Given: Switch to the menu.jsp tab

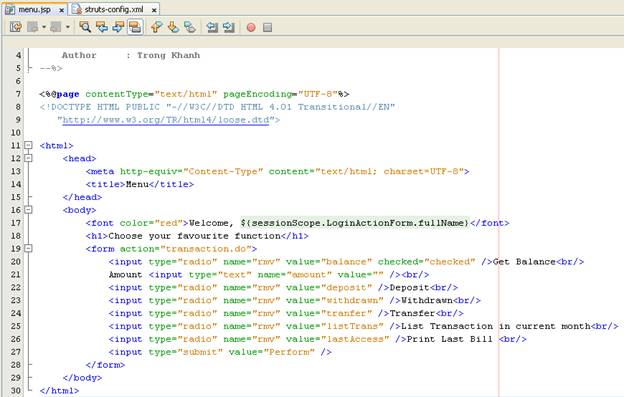Looking at the screenshot, I should point(35,10).
